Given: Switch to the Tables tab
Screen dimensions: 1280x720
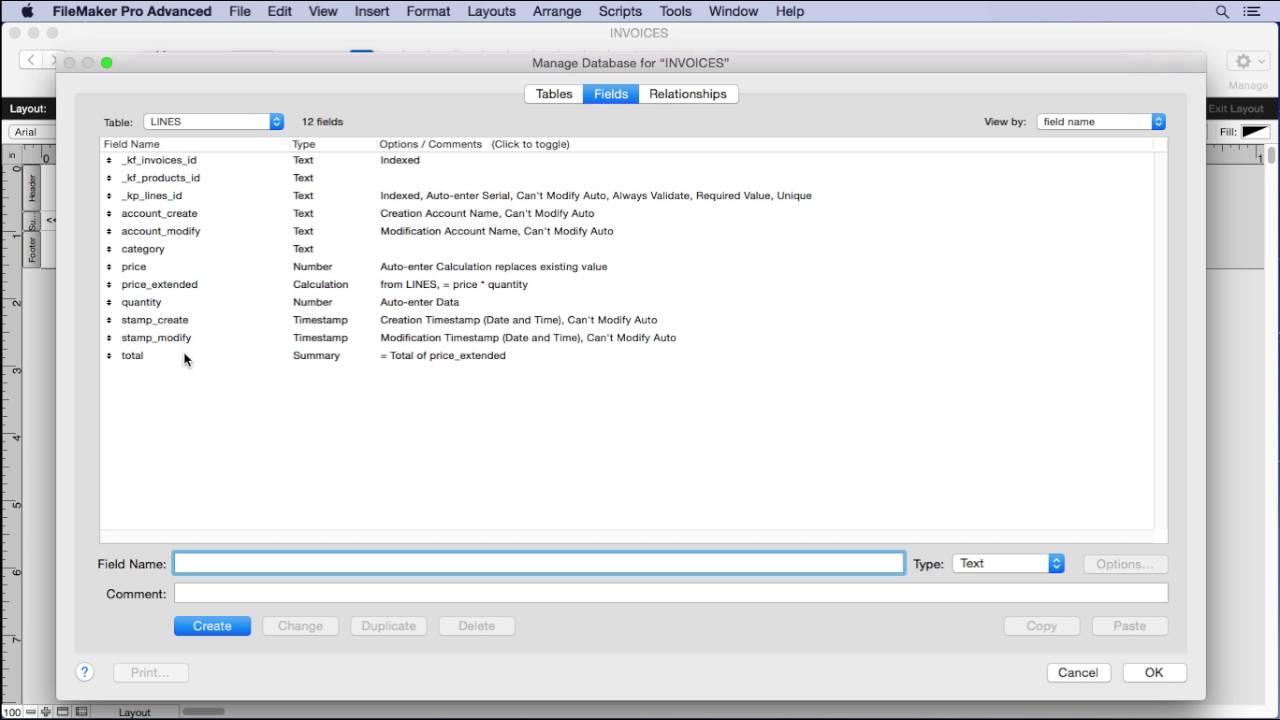Looking at the screenshot, I should [x=554, y=94].
